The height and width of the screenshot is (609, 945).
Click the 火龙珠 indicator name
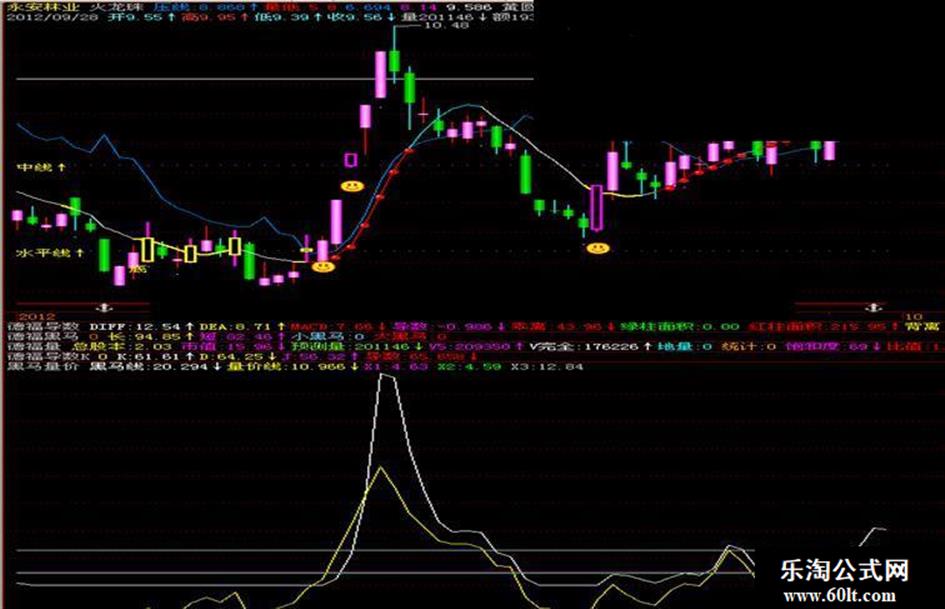[x=118, y=7]
